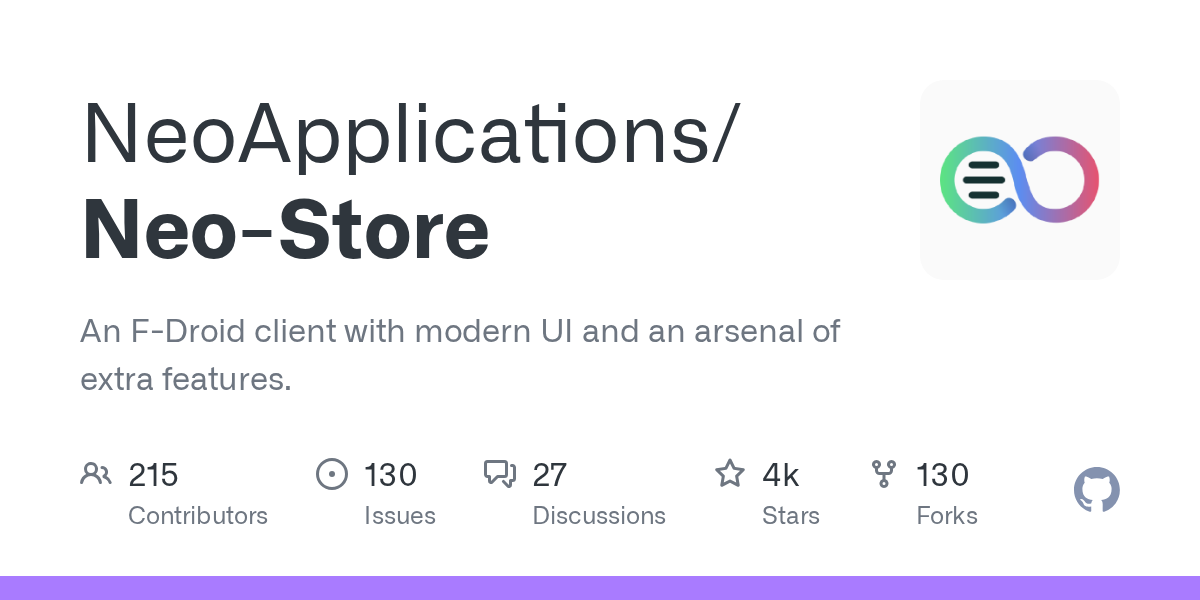Open the Discussions label
This screenshot has height=600, width=1200.
tap(598, 516)
